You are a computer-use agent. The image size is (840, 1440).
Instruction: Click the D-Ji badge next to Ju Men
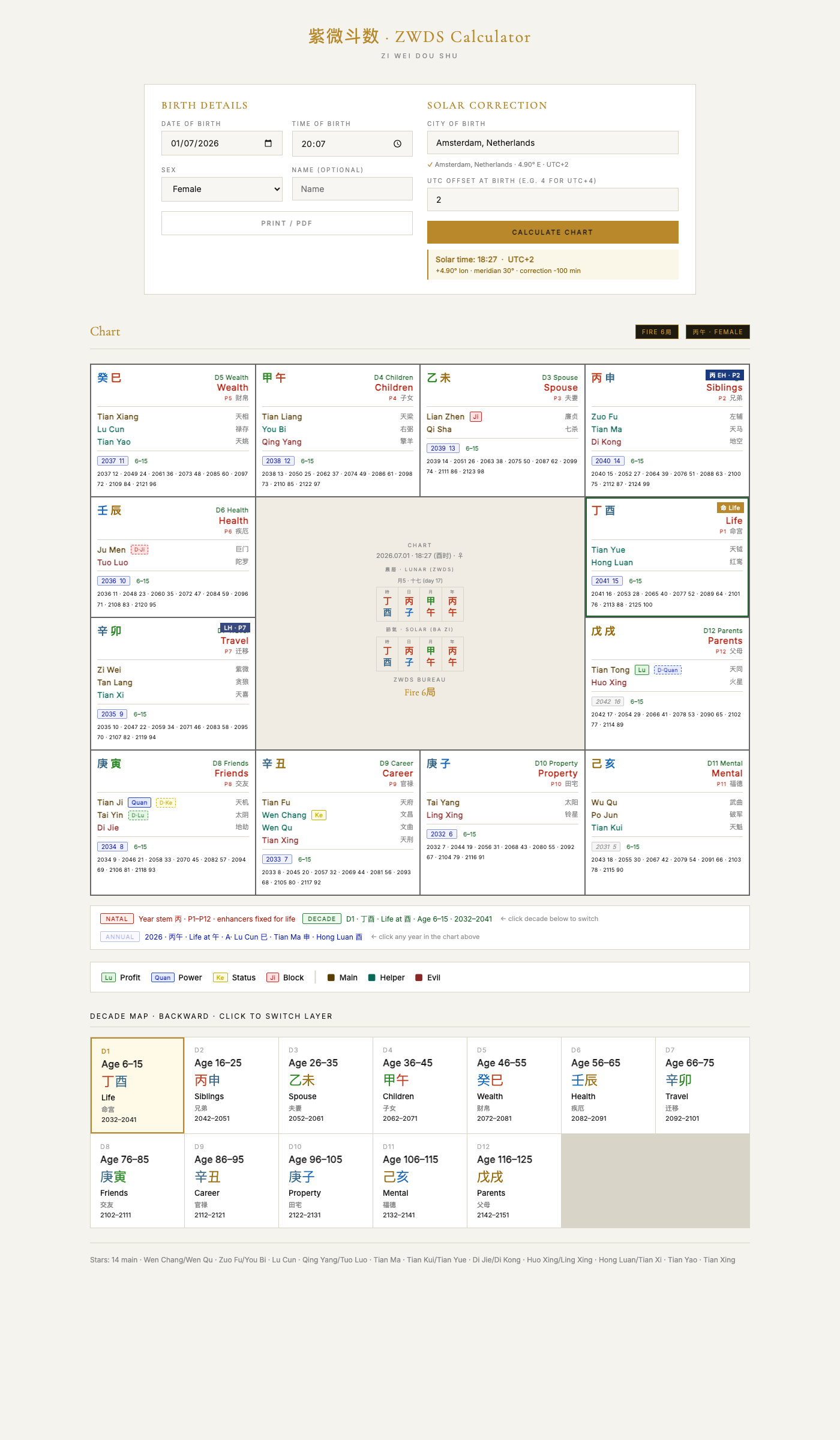(139, 550)
